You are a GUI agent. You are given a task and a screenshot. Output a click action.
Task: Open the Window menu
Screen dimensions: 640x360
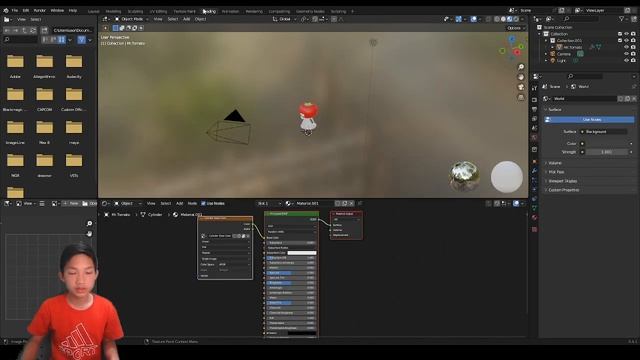click(57, 11)
